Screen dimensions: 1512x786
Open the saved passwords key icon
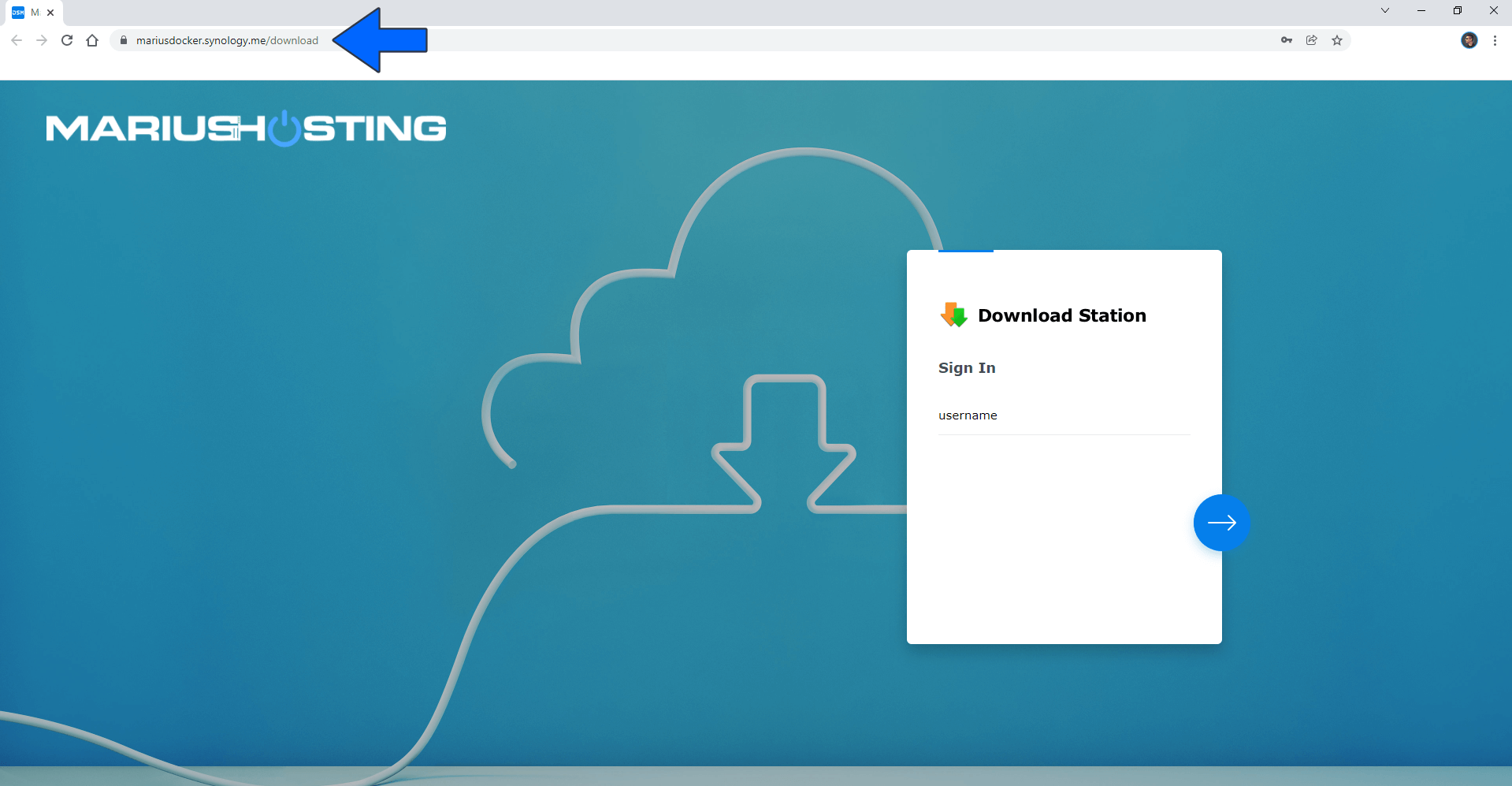[1287, 40]
